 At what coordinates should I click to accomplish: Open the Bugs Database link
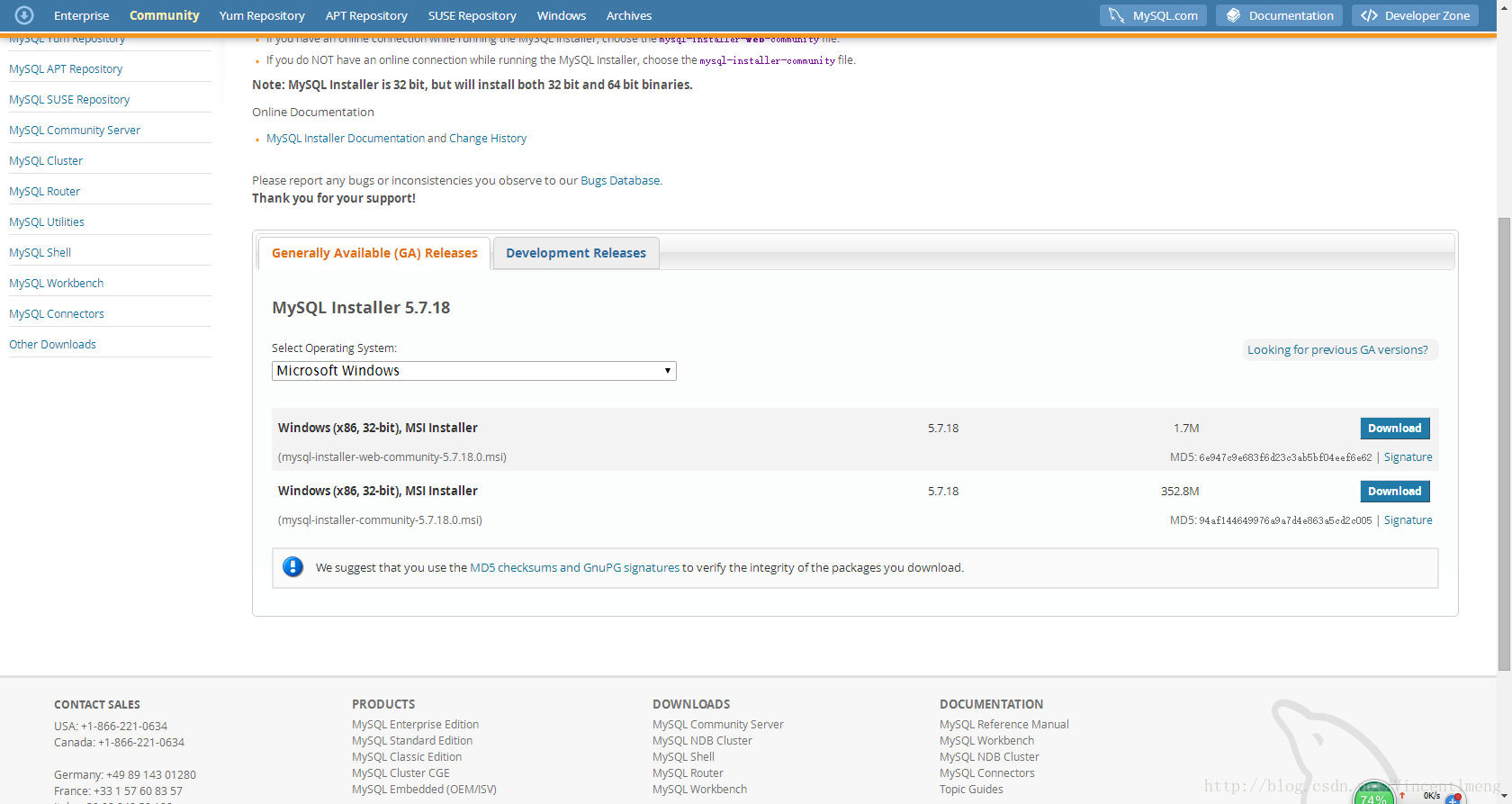tap(620, 180)
